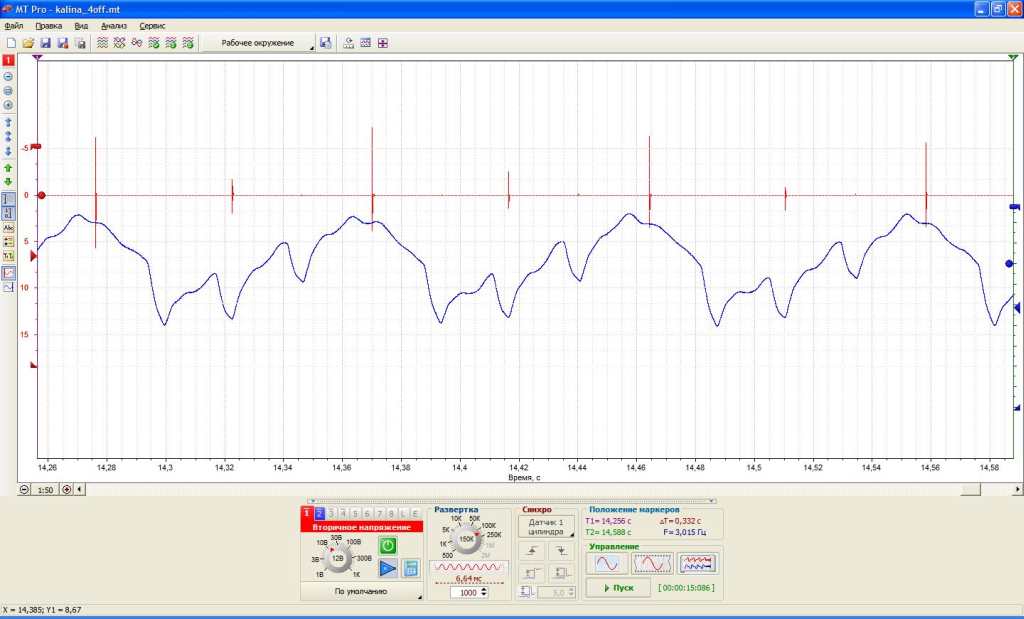1024x619 pixels.
Task: Open the Сервис menu
Action: (152, 26)
